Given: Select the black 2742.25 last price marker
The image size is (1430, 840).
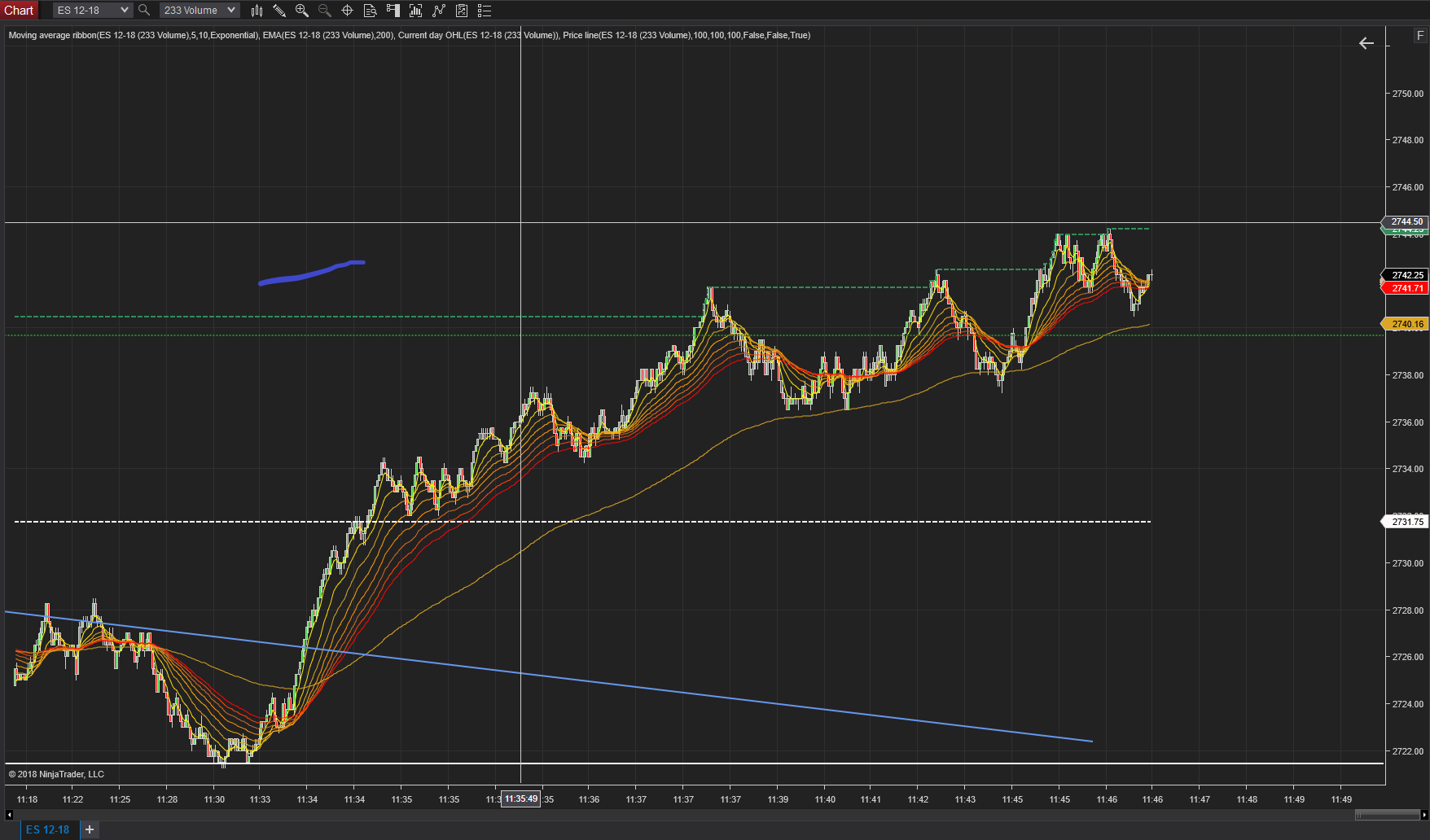Looking at the screenshot, I should point(1406,275).
